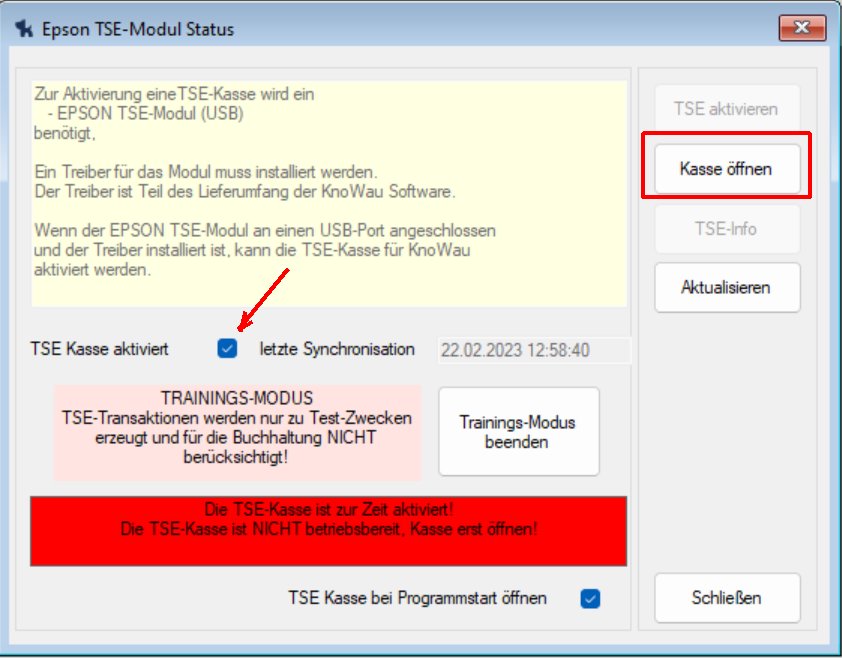The width and height of the screenshot is (842, 658).
Task: Close the Epson TSE-Modul Status window
Action: [x=800, y=28]
